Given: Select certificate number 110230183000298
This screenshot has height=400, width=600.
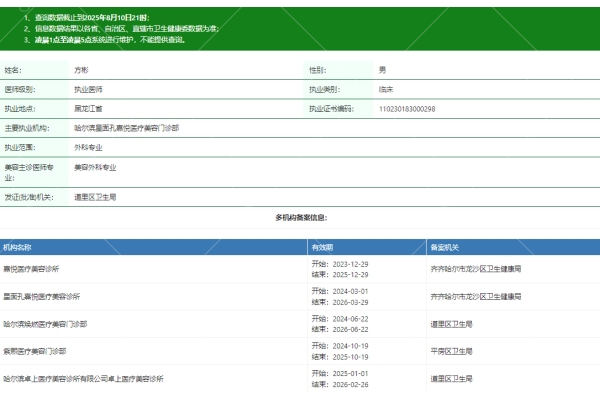Looking at the screenshot, I should (x=407, y=109).
